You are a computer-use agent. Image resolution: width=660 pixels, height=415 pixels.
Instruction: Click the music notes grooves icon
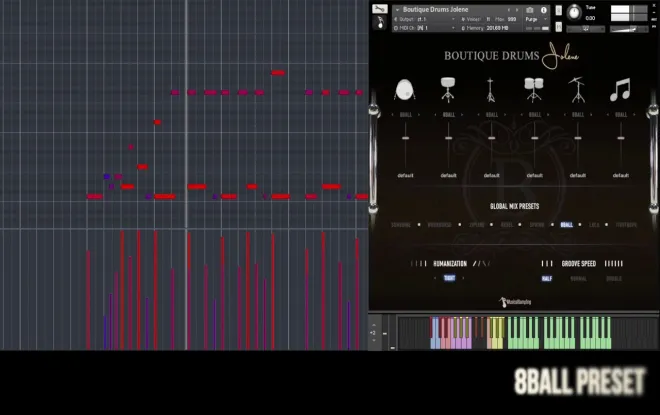pyautogui.click(x=620, y=90)
